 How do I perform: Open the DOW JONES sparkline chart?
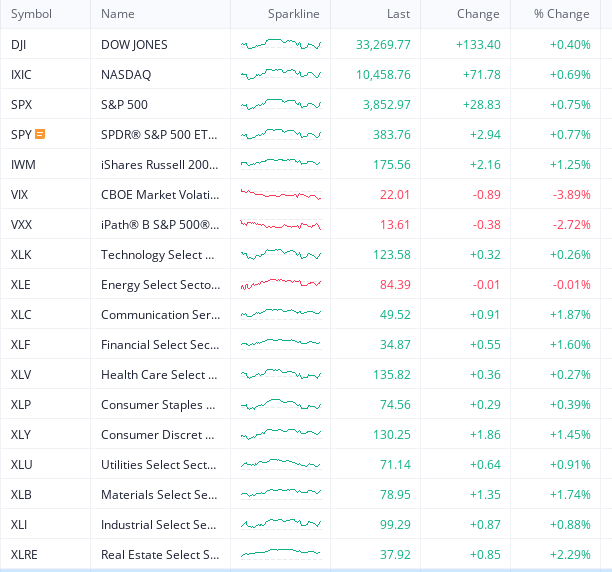click(281, 44)
